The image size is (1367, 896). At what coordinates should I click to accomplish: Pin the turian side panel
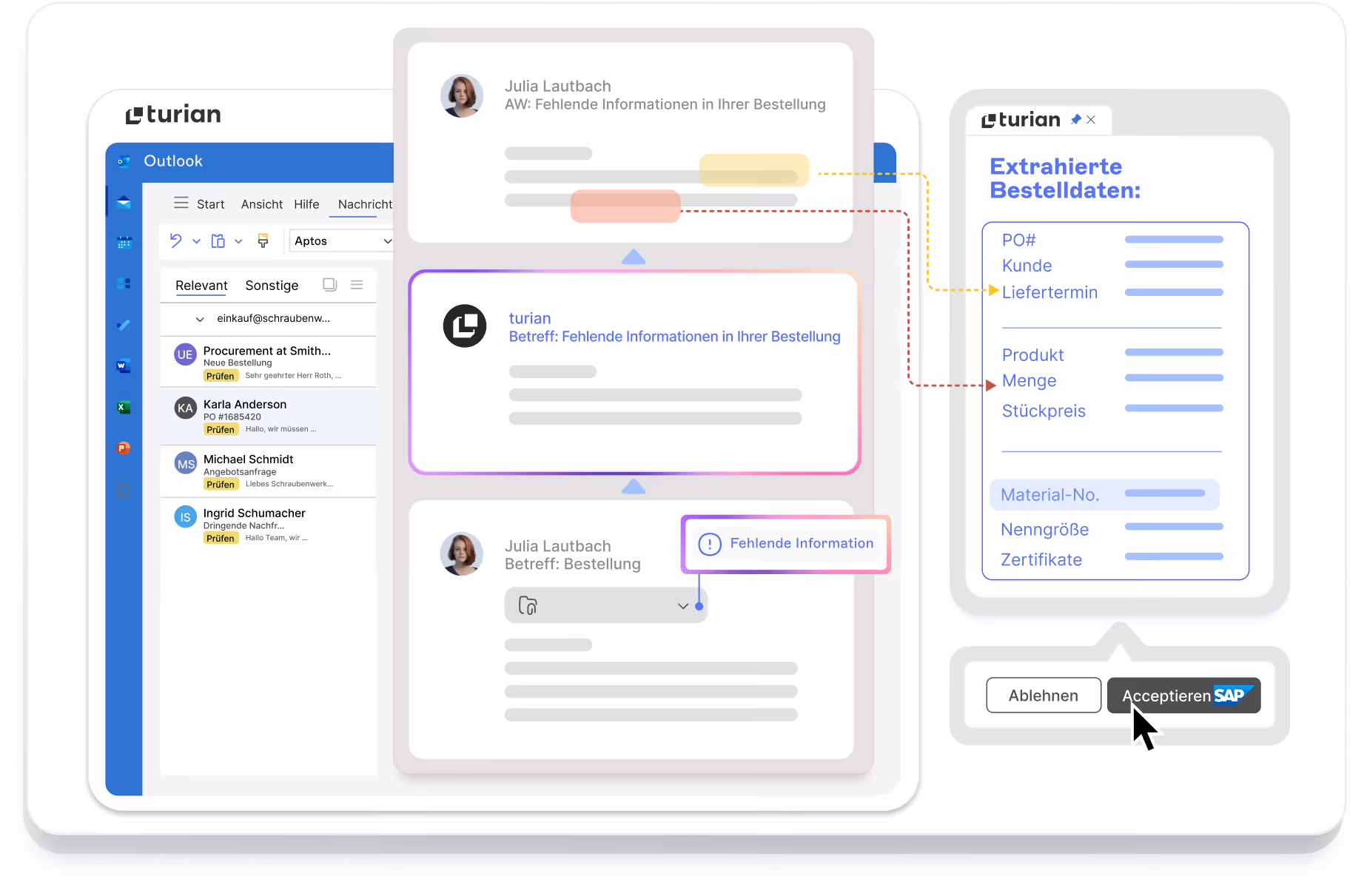[1076, 119]
